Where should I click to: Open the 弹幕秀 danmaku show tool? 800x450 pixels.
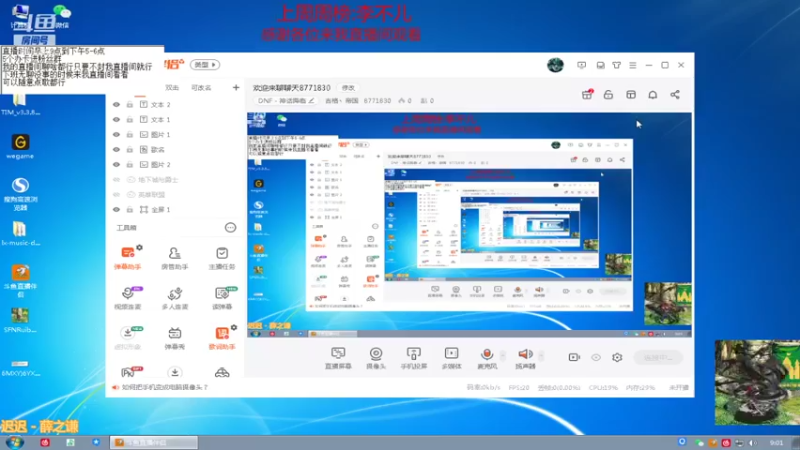click(174, 338)
